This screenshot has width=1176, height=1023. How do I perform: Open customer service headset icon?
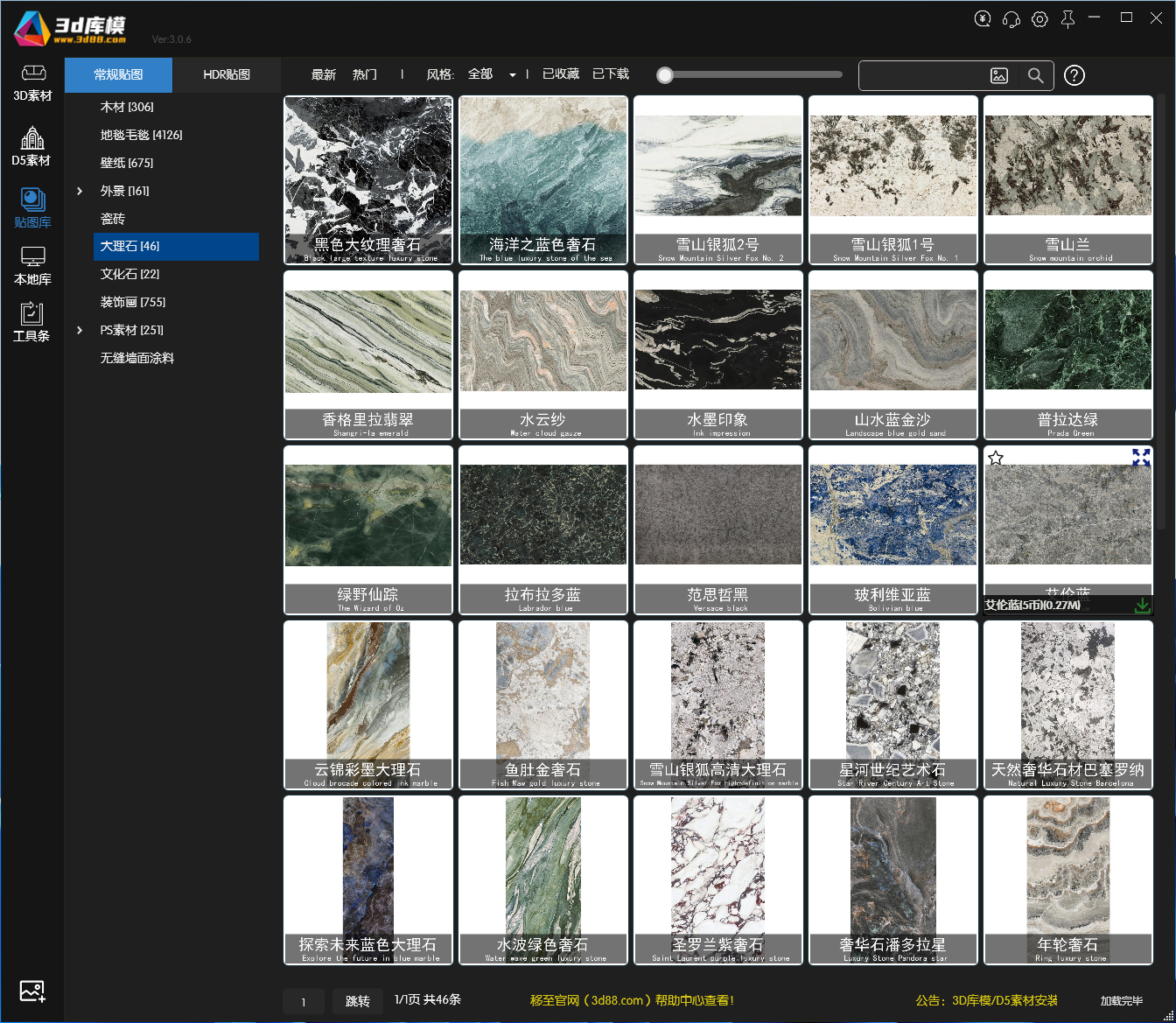pos(1011,19)
